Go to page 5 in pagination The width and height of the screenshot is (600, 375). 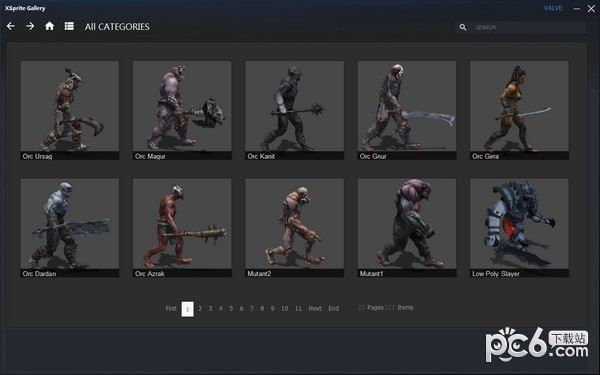pos(231,308)
